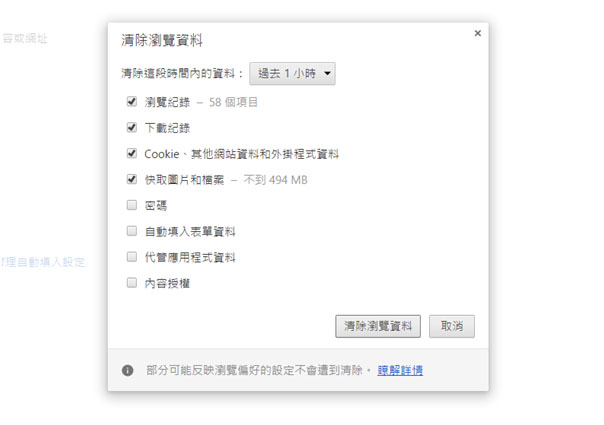Toggle the Cookie 其他網站資料 checkbox
The height and width of the screenshot is (425, 604).
[x=132, y=153]
